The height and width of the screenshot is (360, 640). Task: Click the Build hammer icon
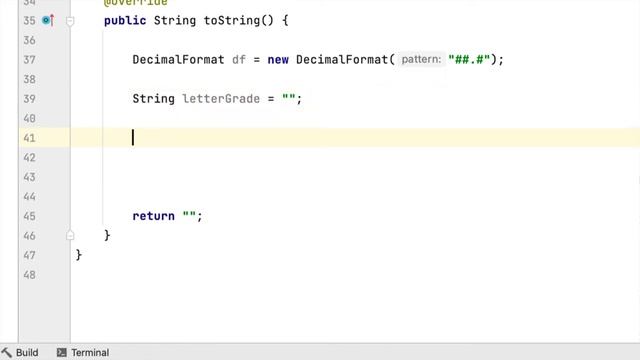coord(7,352)
